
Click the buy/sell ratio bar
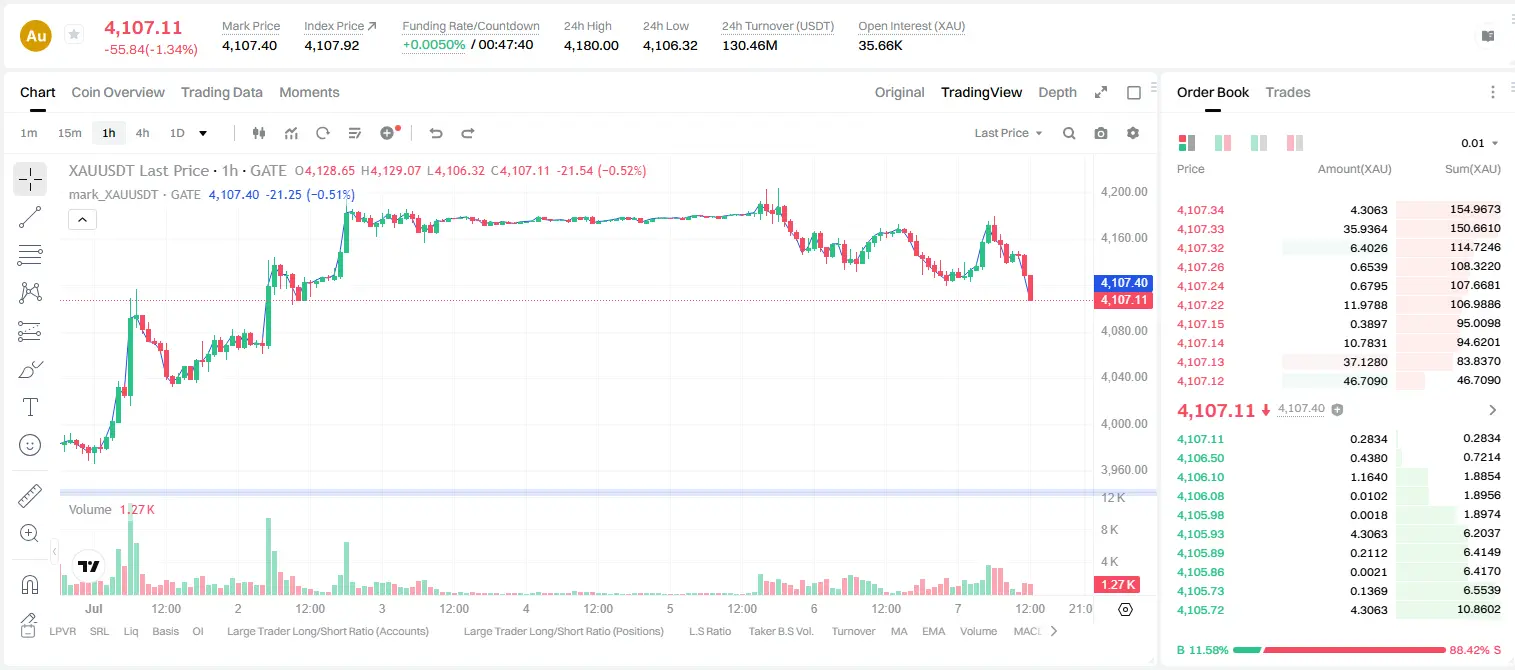click(1340, 650)
